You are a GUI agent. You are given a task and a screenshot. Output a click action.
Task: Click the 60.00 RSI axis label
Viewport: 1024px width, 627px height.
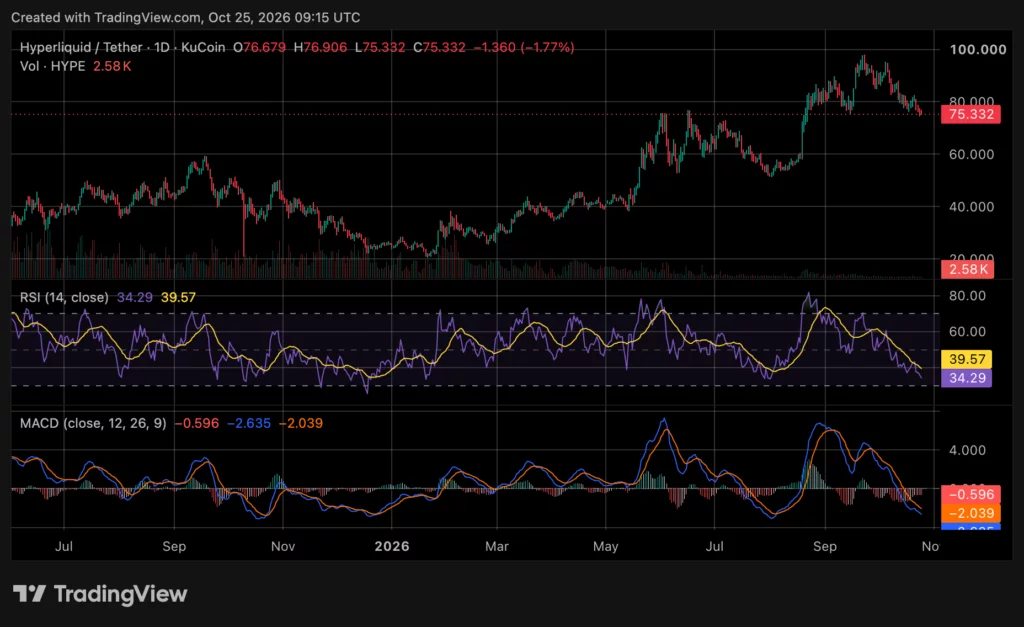[967, 332]
